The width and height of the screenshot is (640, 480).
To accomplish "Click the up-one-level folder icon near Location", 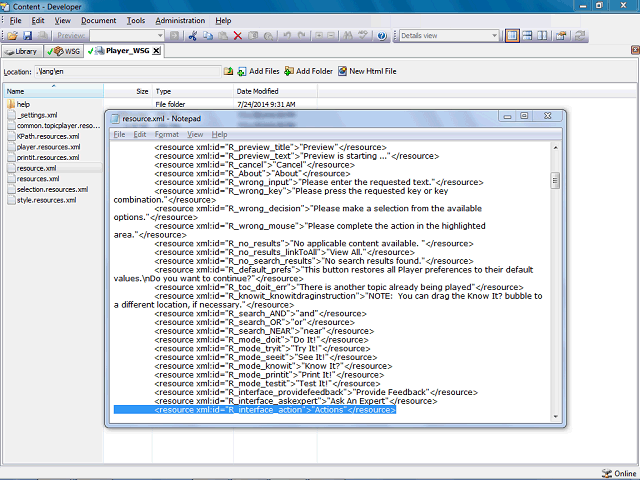I will (228, 71).
